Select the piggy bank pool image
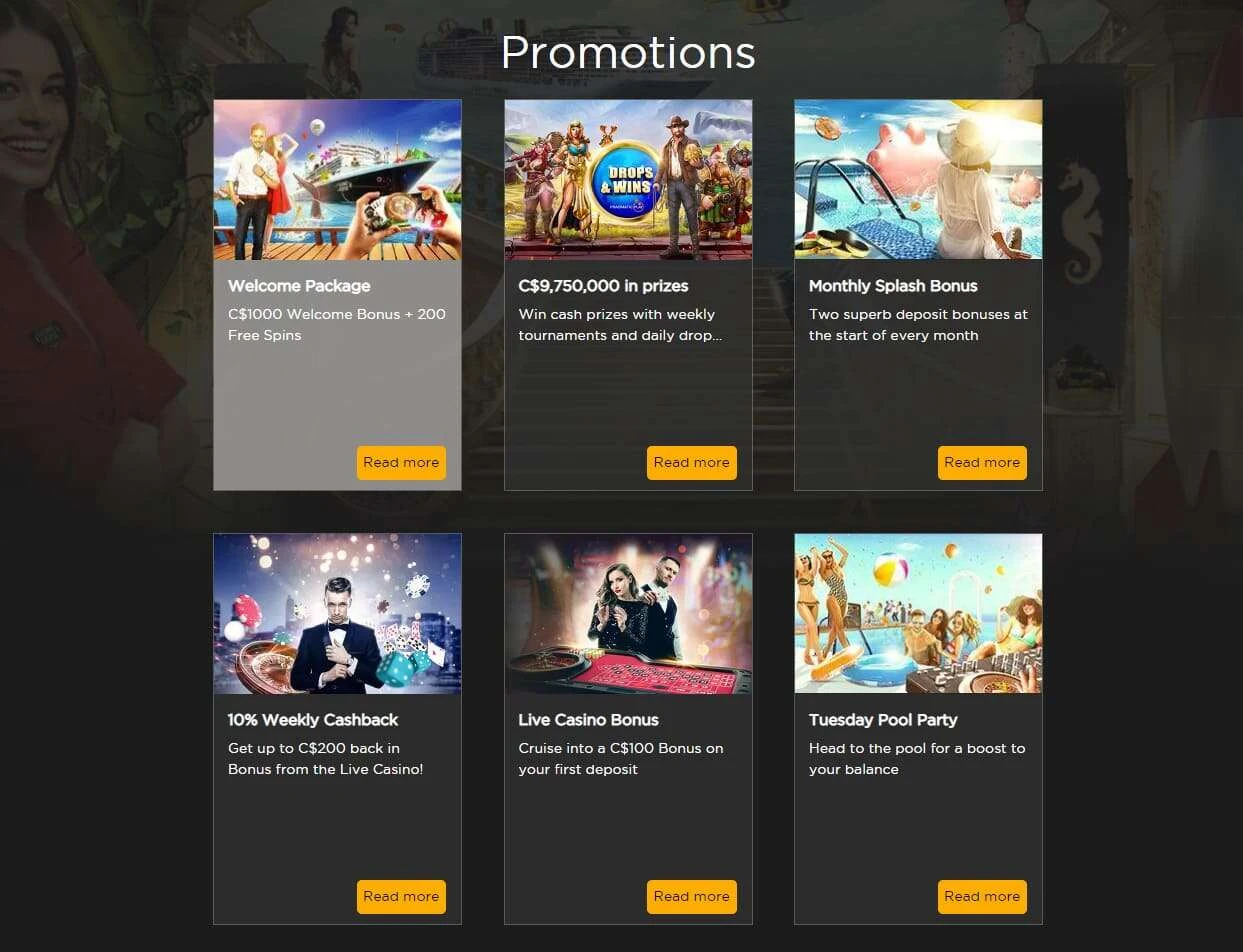Screen dimensions: 1243x952 (x=918, y=180)
